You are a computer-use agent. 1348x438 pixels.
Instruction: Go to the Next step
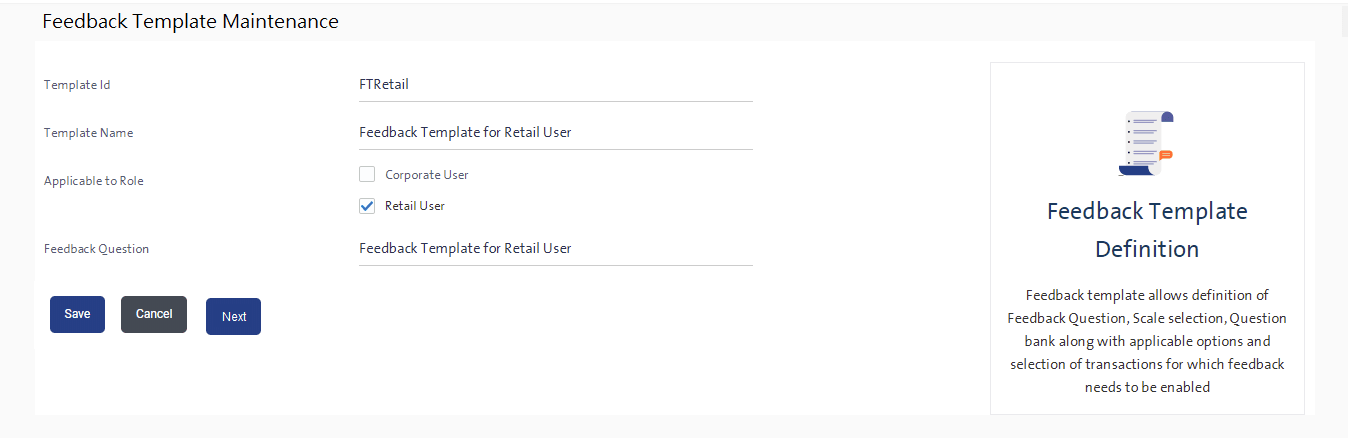tap(233, 316)
